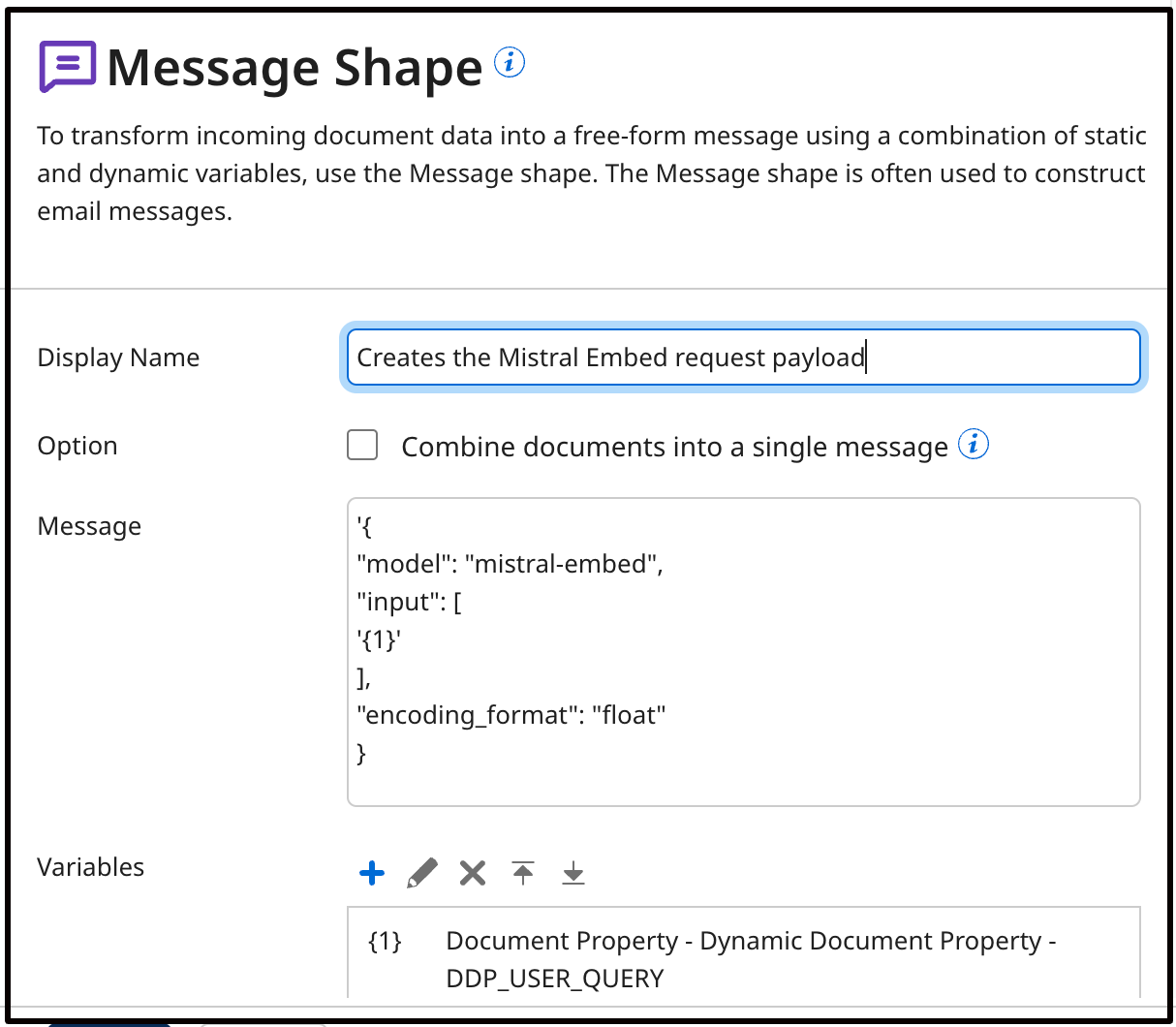1176x1027 pixels.
Task: Place the cursor in the Message text area
Action: (743, 651)
